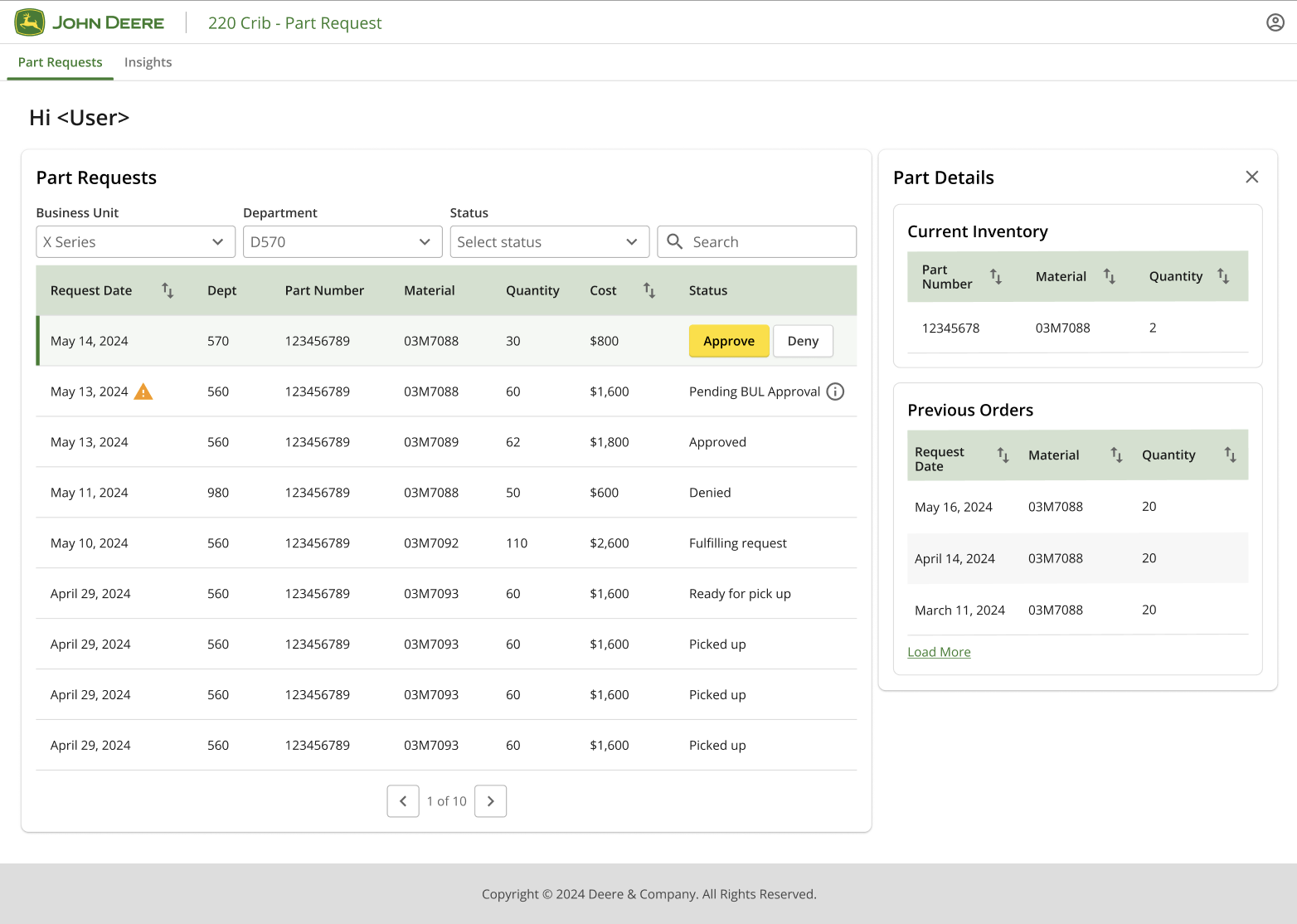1297x924 pixels.
Task: Click the Hi <User> greeting
Action: [x=80, y=118]
